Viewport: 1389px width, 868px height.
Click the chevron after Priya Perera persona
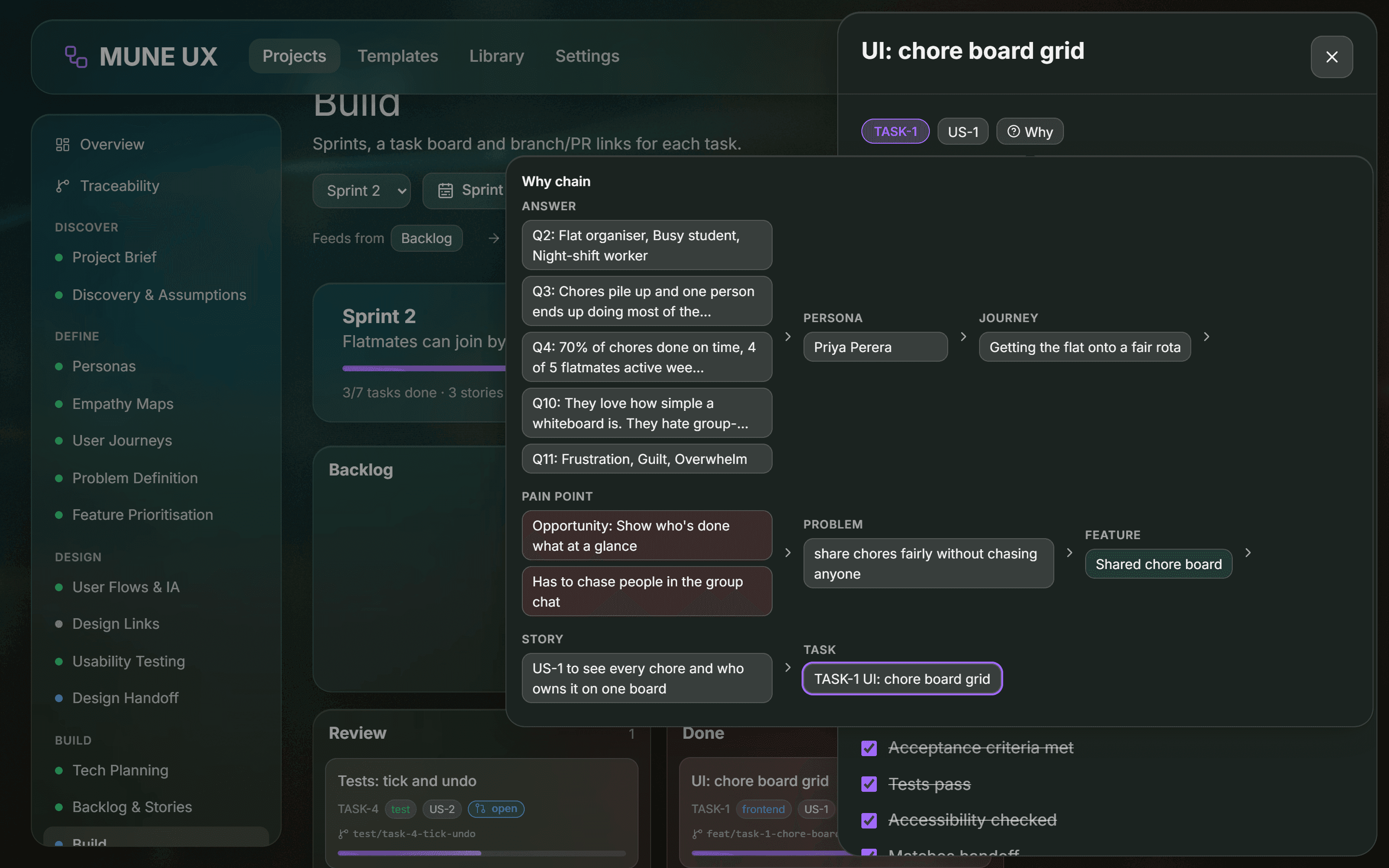coord(963,337)
